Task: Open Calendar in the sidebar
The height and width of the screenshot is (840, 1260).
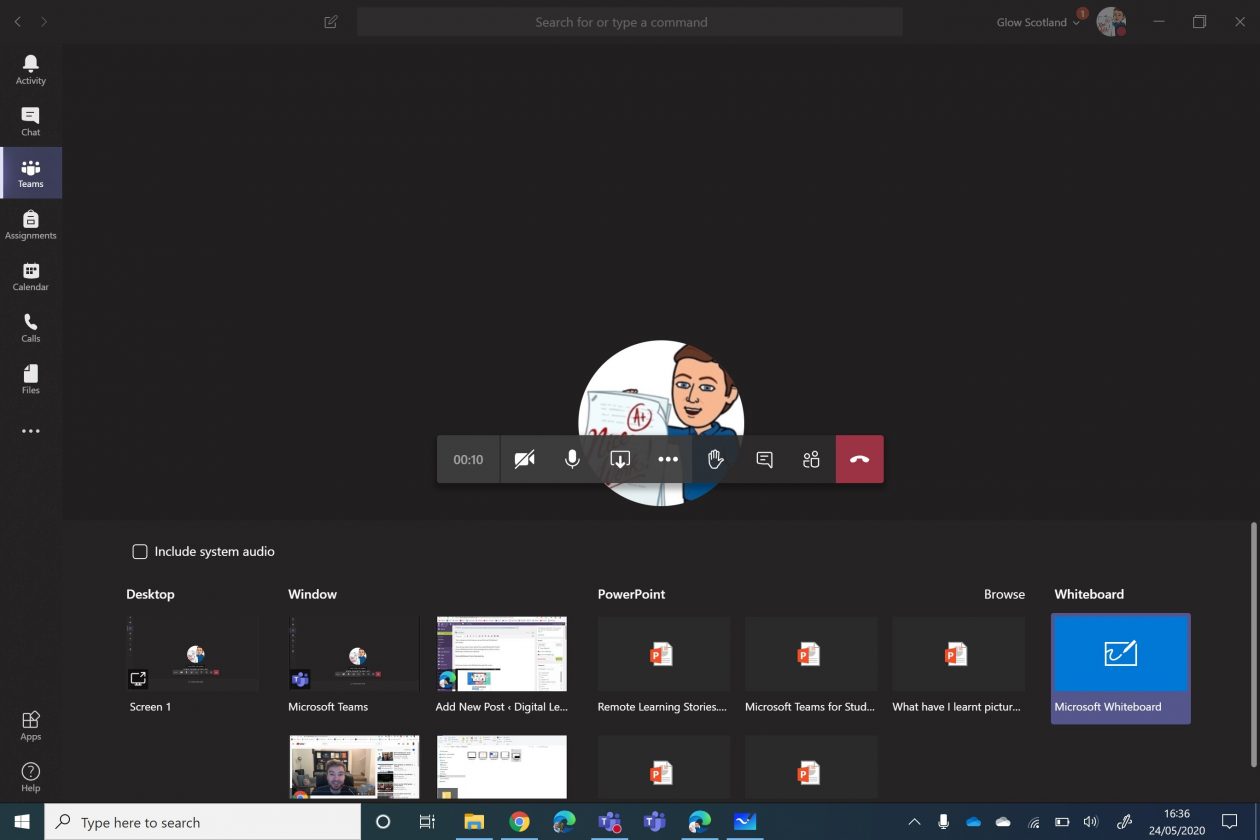Action: [x=31, y=277]
